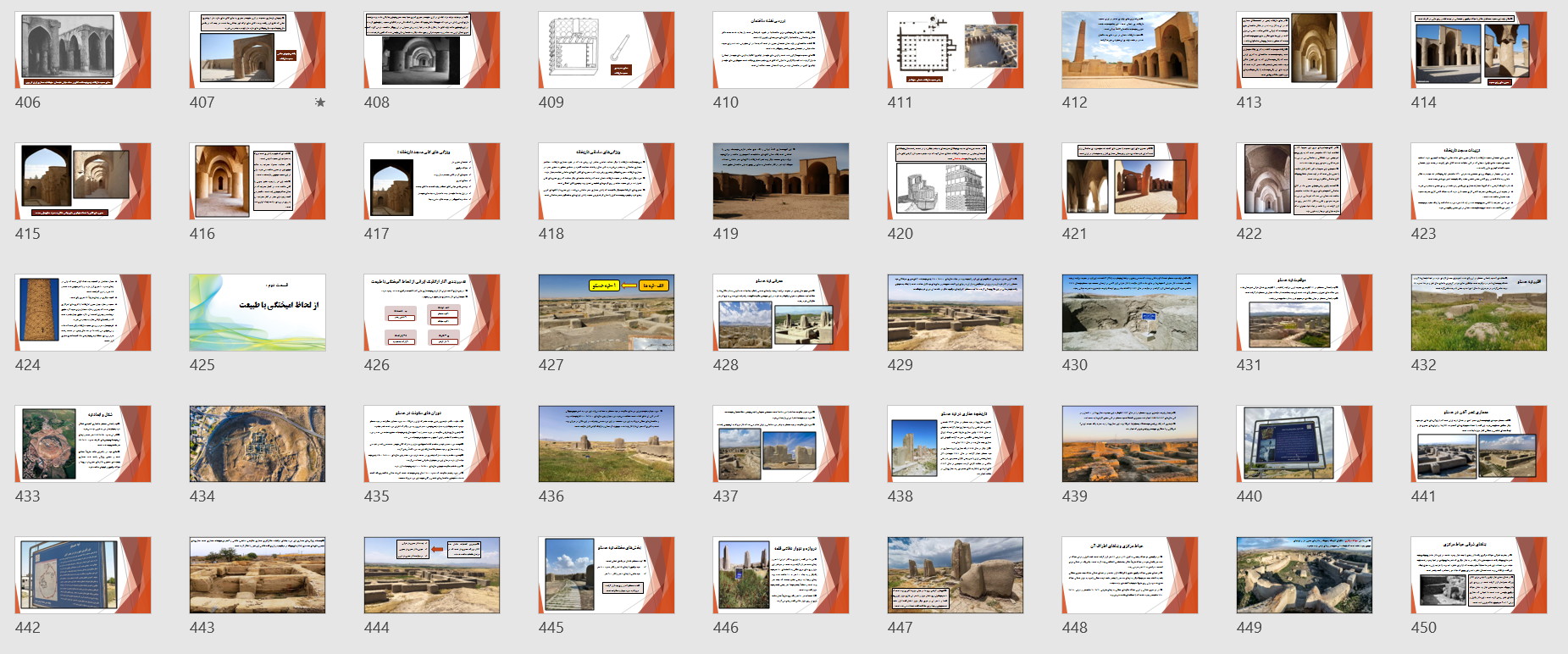This screenshot has height=654, width=1568.
Task: Select slide 424 with brick minaret image
Action: [x=83, y=313]
